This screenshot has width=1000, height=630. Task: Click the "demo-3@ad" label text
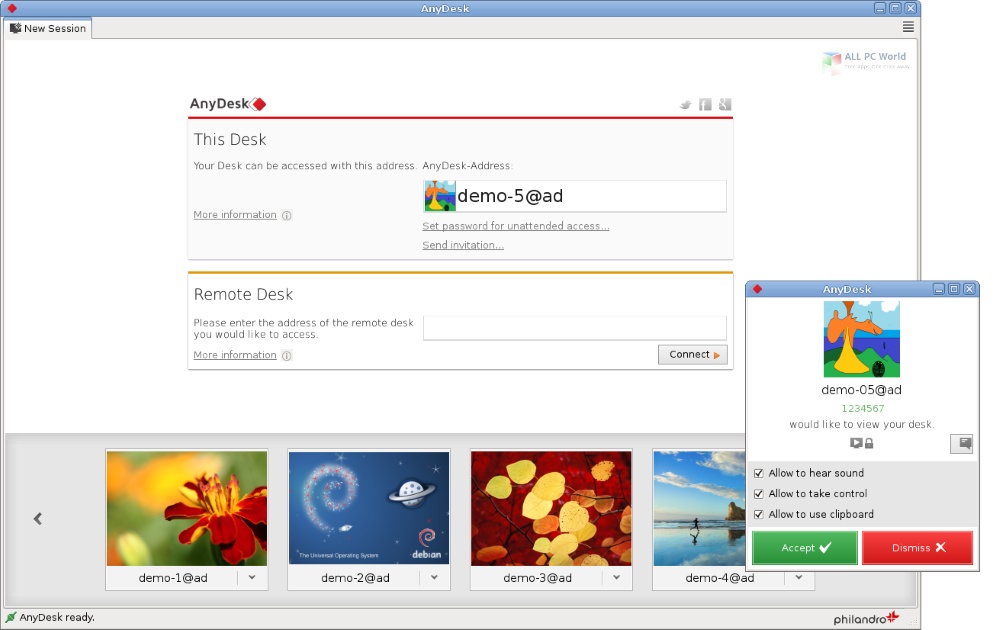coord(538,578)
